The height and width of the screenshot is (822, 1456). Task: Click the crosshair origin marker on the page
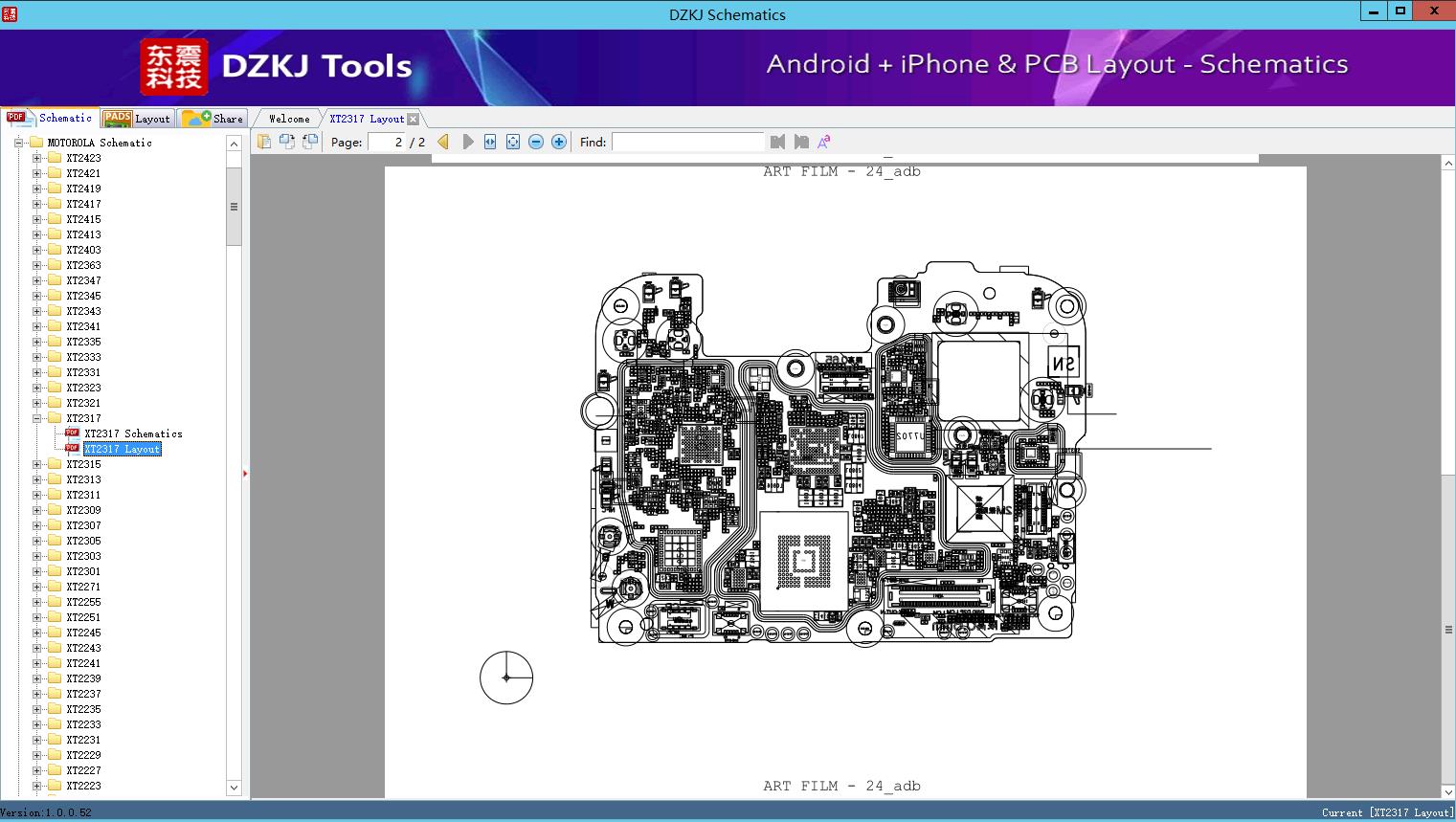coord(506,678)
